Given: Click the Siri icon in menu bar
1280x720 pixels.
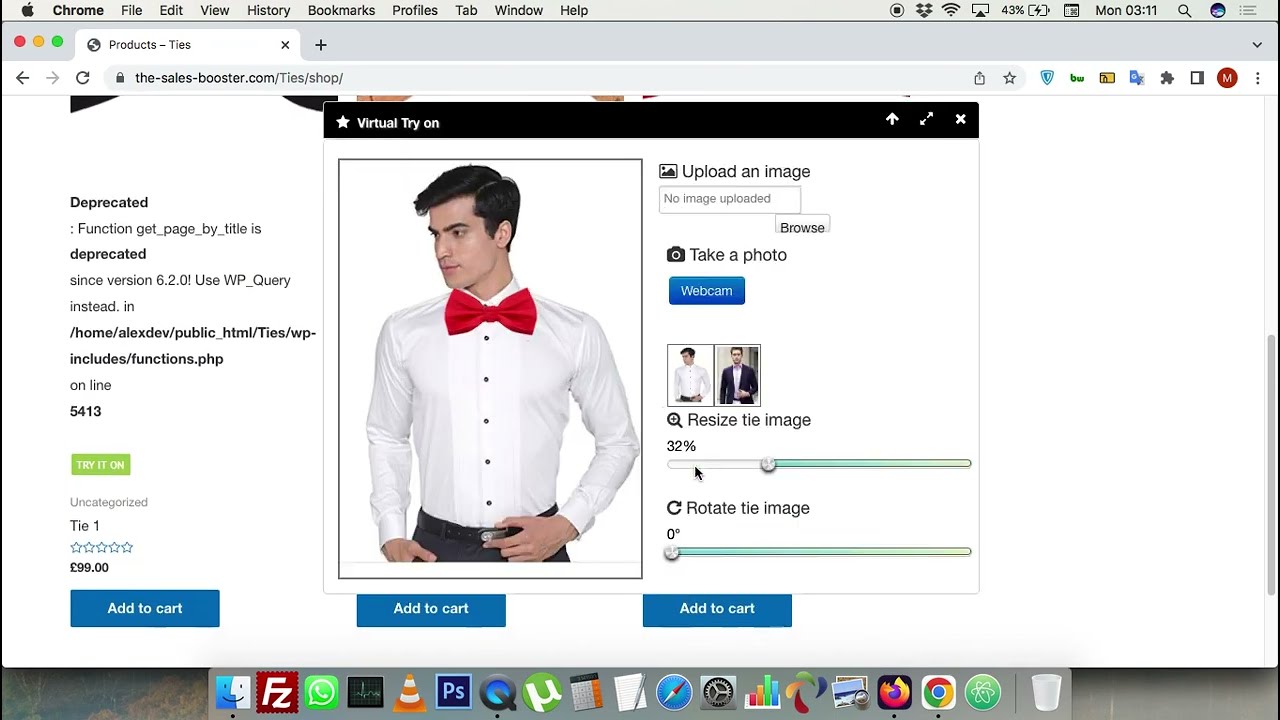Looking at the screenshot, I should click(1217, 10).
